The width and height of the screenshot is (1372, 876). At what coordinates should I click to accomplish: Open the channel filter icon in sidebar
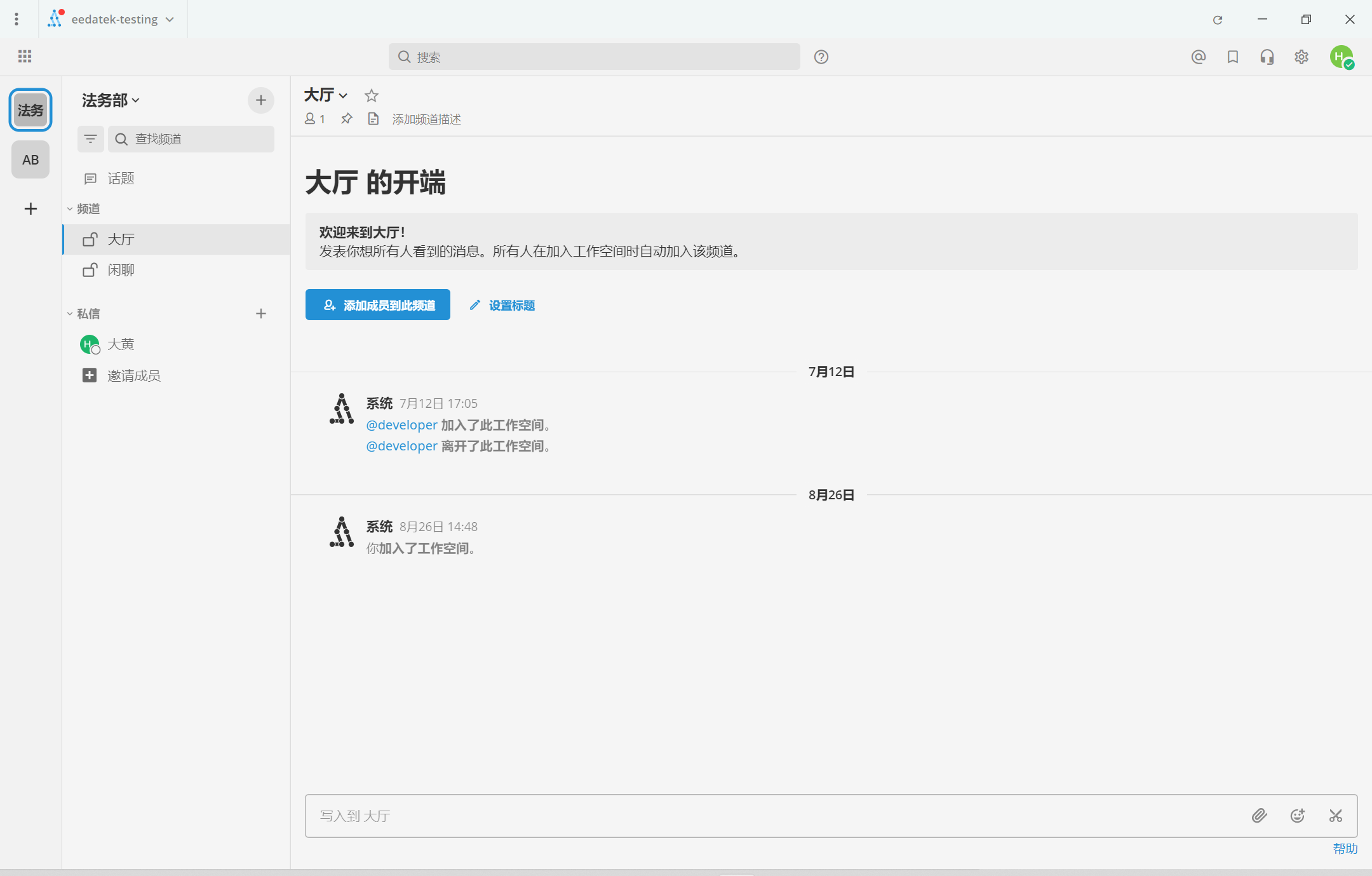[91, 139]
